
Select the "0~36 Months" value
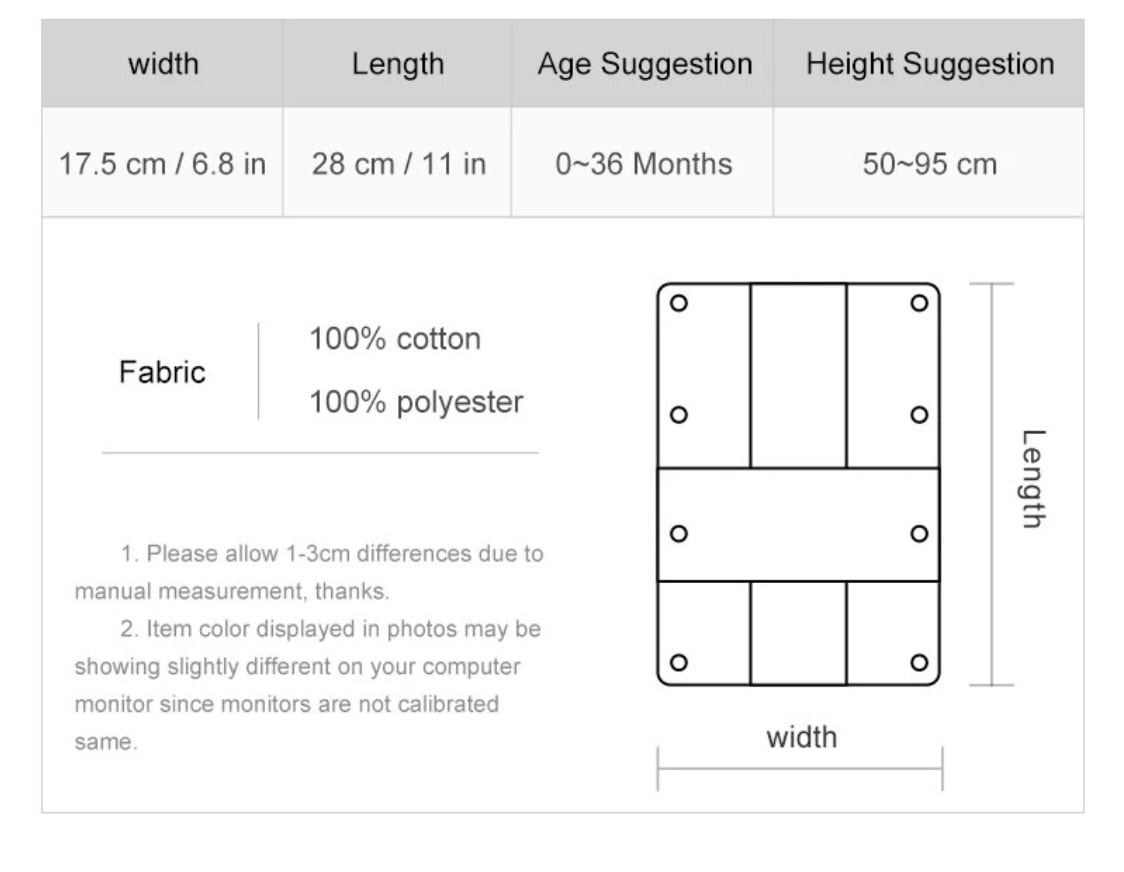tap(643, 164)
